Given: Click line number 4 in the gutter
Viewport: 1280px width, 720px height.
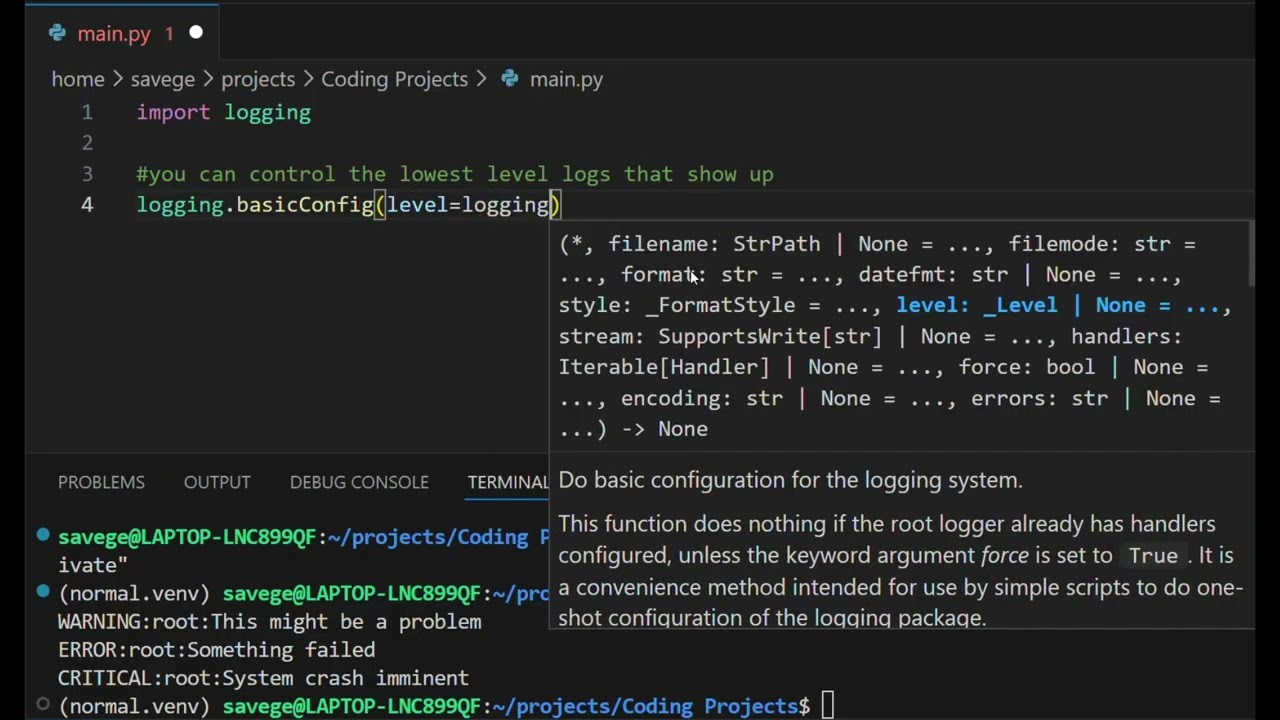Looking at the screenshot, I should pos(87,205).
